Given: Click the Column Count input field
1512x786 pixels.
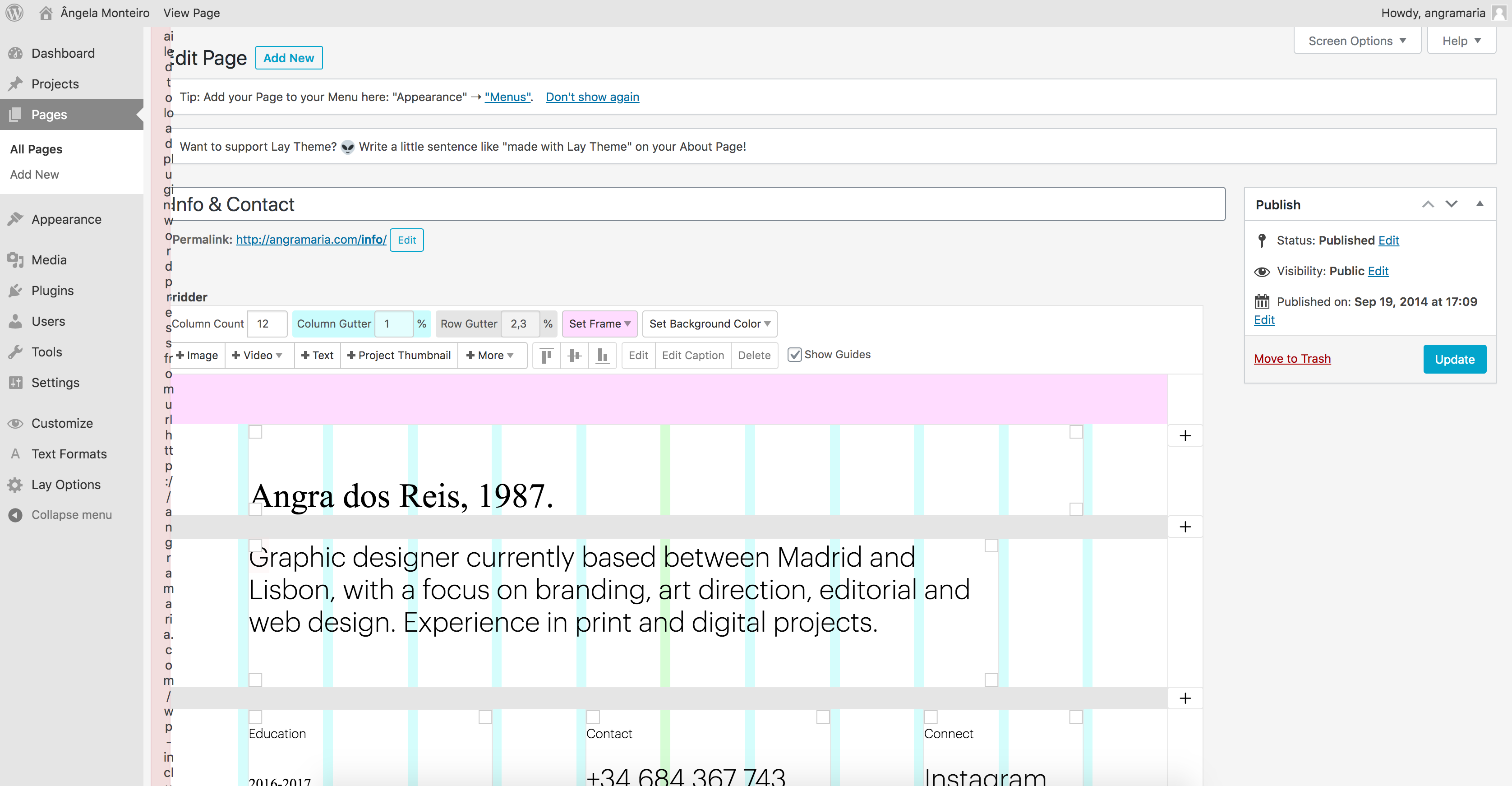Looking at the screenshot, I should (267, 324).
